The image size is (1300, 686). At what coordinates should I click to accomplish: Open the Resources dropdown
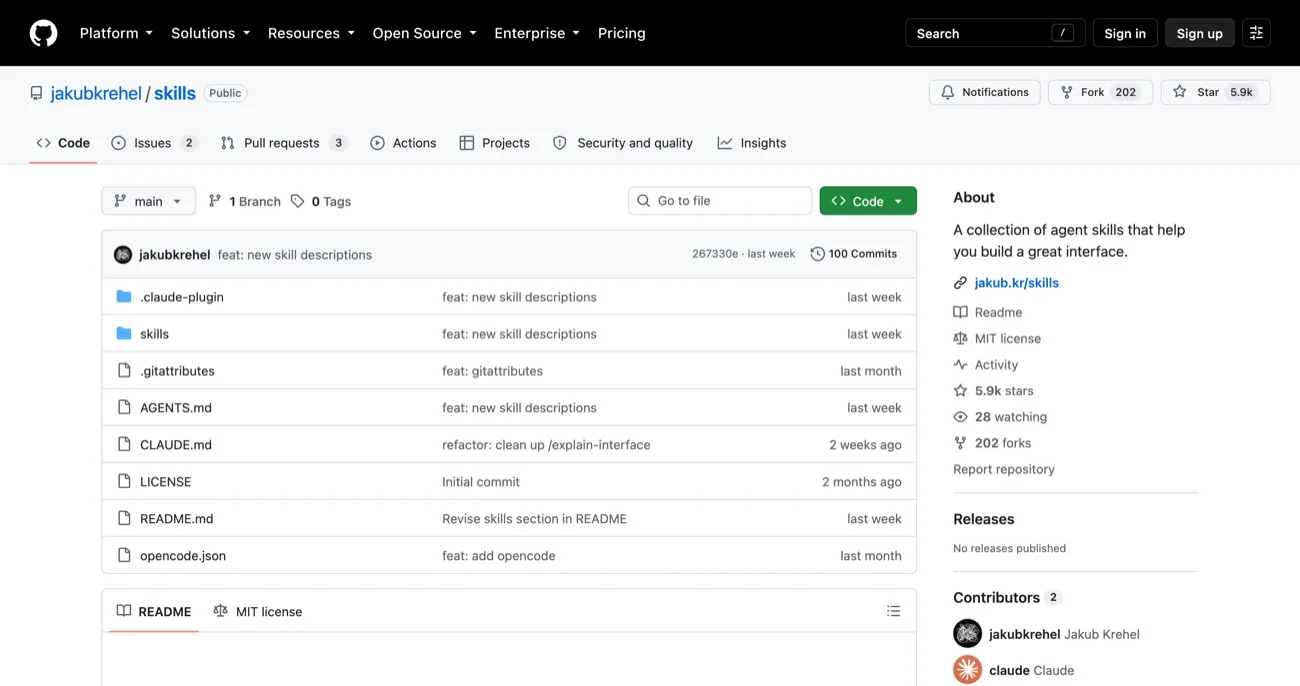pyautogui.click(x=311, y=33)
